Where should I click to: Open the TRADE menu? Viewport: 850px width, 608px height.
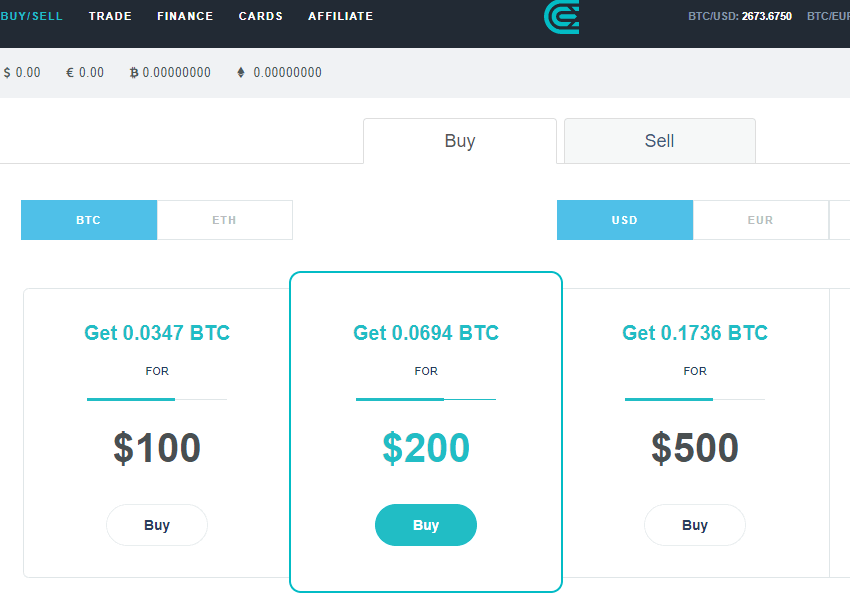(110, 16)
